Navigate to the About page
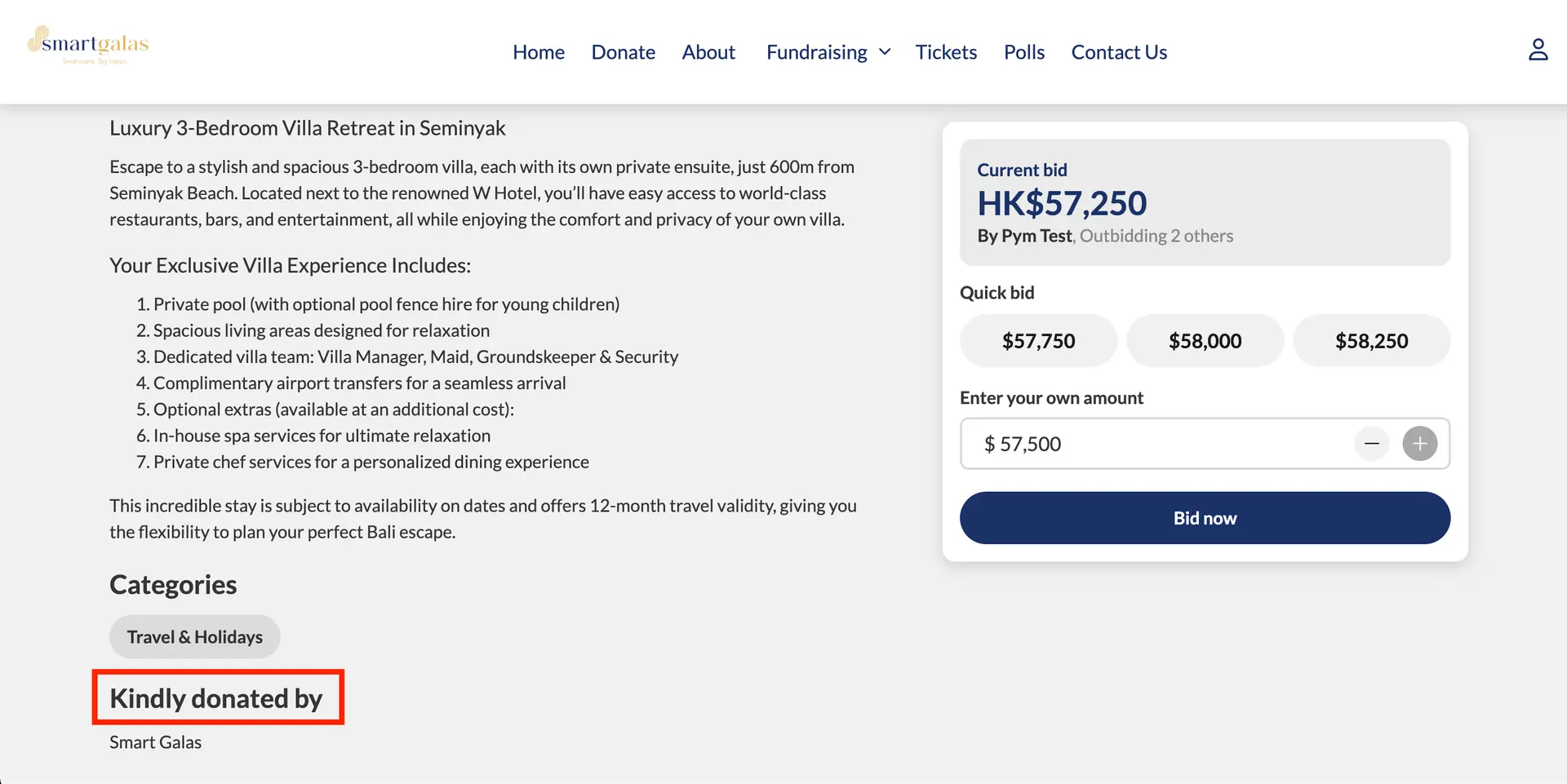Viewport: 1567px width, 784px height. click(x=708, y=52)
